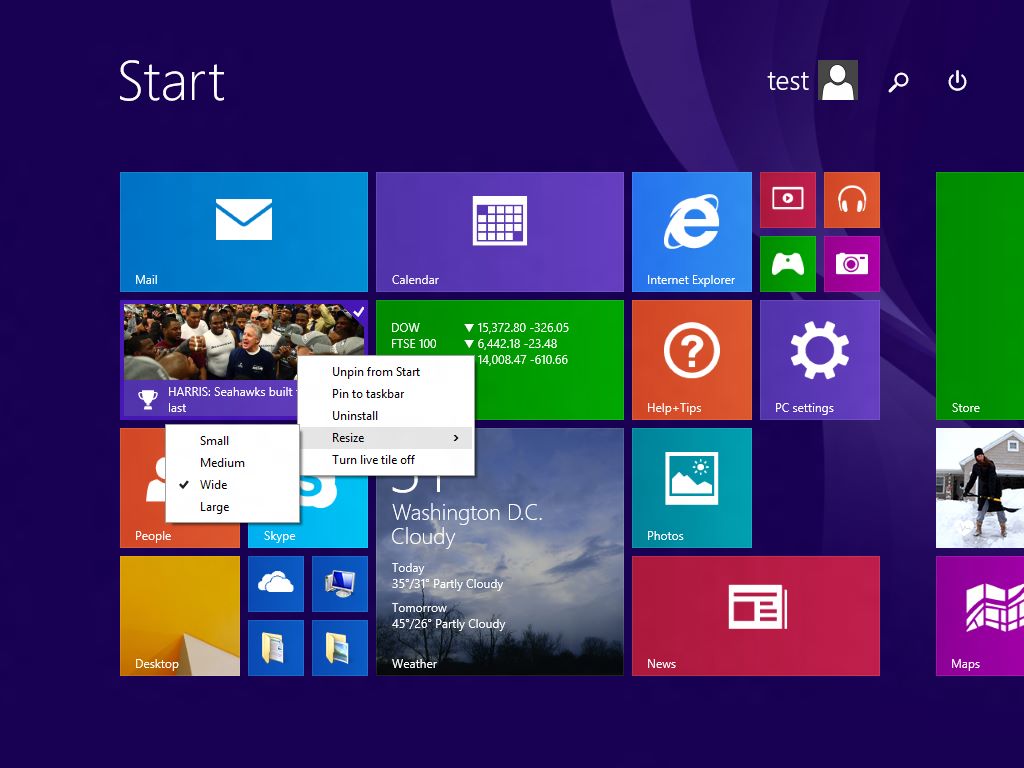Choose Turn live tile off
This screenshot has height=768, width=1024.
[386, 460]
